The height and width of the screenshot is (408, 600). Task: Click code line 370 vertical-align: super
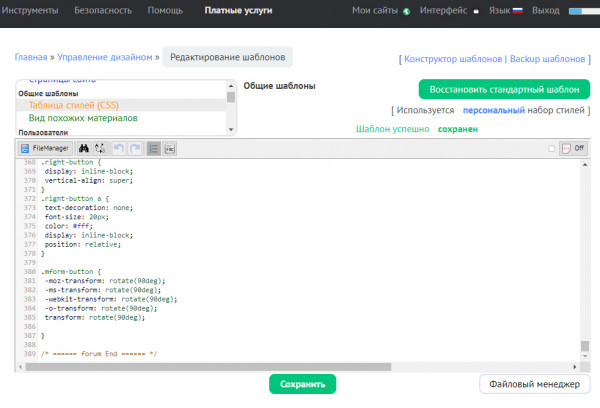pyautogui.click(x=89, y=180)
